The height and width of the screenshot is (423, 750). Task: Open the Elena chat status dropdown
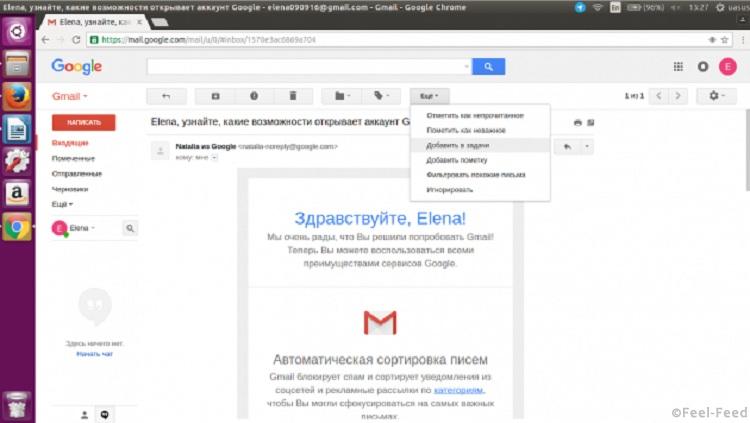tap(82, 228)
